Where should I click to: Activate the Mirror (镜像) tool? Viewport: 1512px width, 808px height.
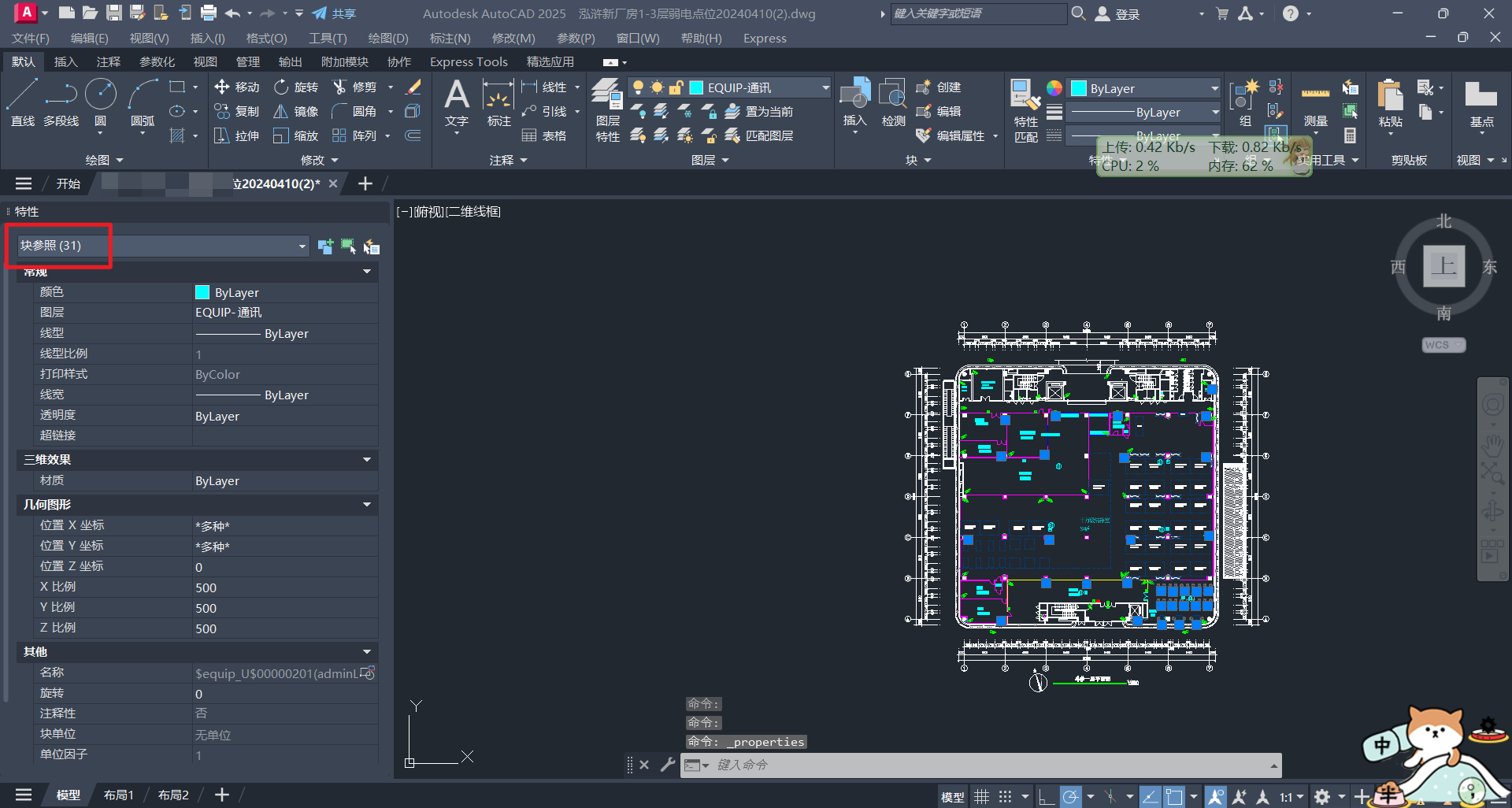click(296, 111)
